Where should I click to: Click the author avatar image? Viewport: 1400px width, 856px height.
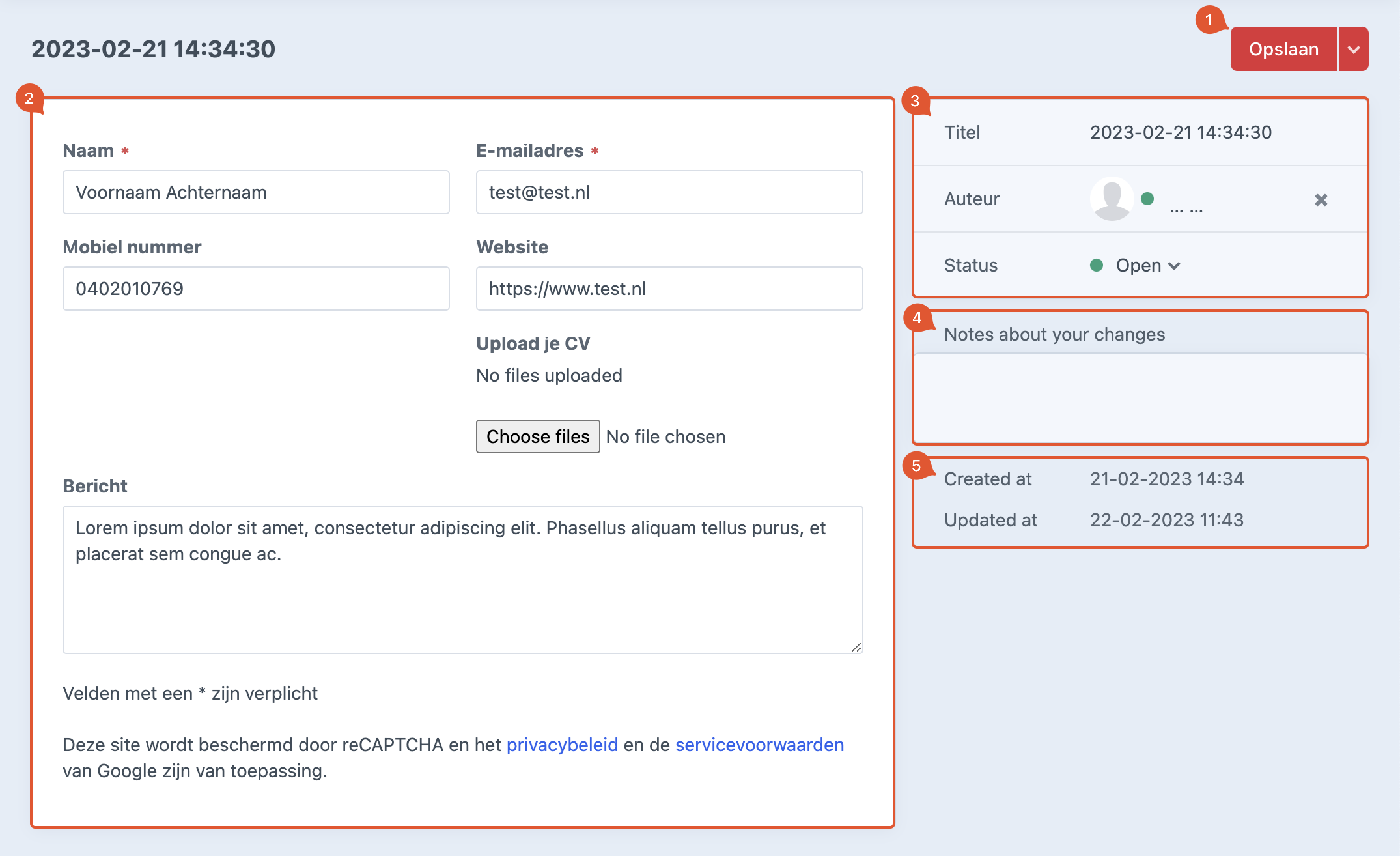1112,199
